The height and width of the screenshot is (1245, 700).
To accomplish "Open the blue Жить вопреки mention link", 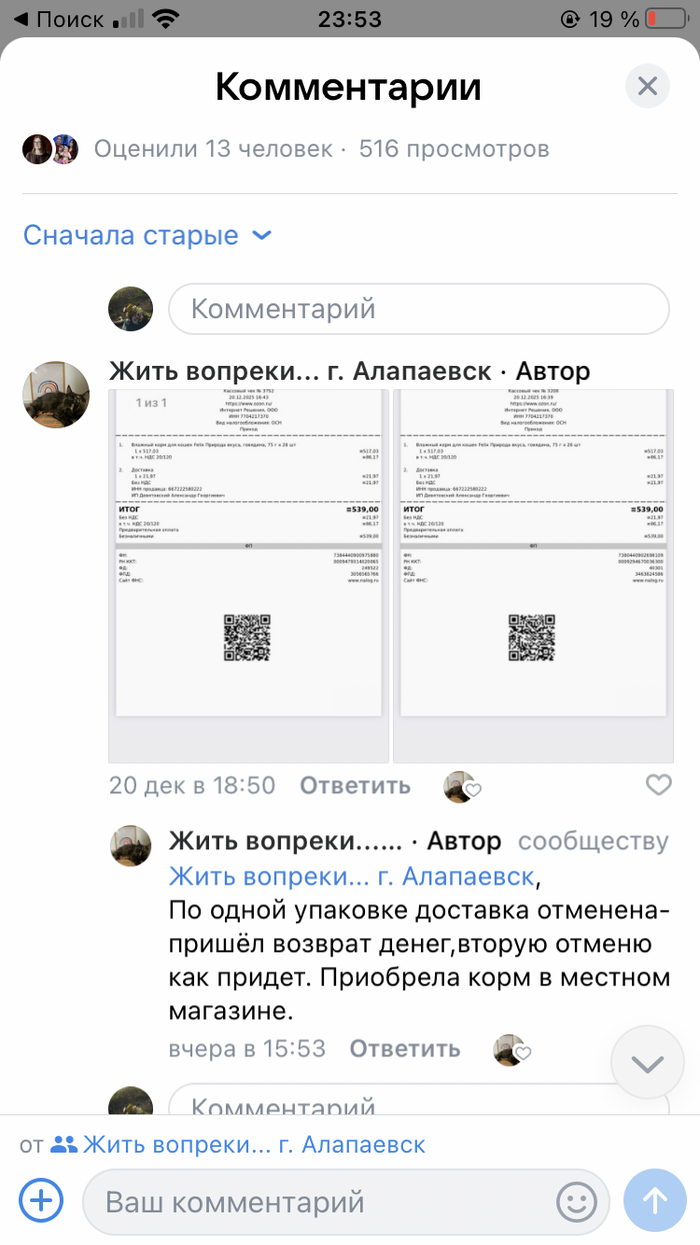I will pos(351,877).
